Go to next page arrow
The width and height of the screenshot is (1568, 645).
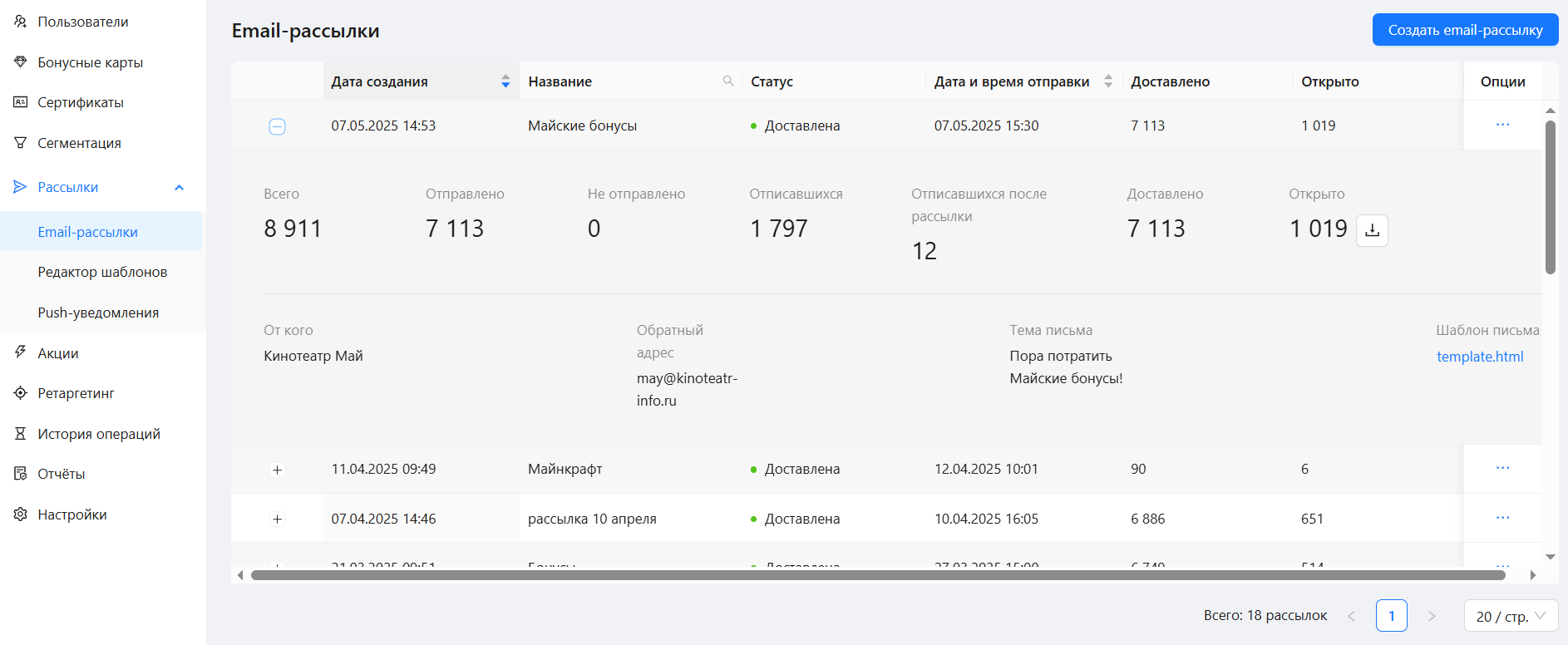click(1432, 616)
